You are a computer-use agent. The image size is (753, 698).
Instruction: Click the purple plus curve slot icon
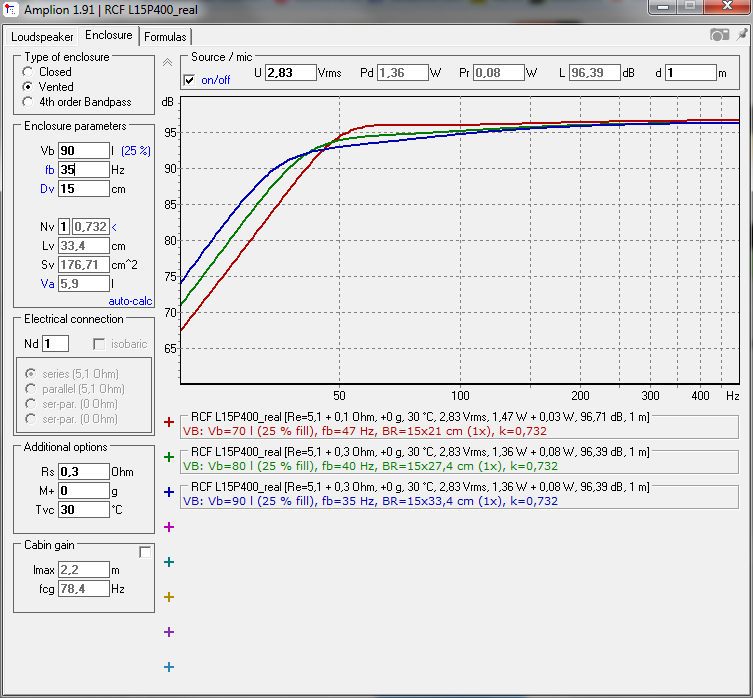[x=169, y=632]
